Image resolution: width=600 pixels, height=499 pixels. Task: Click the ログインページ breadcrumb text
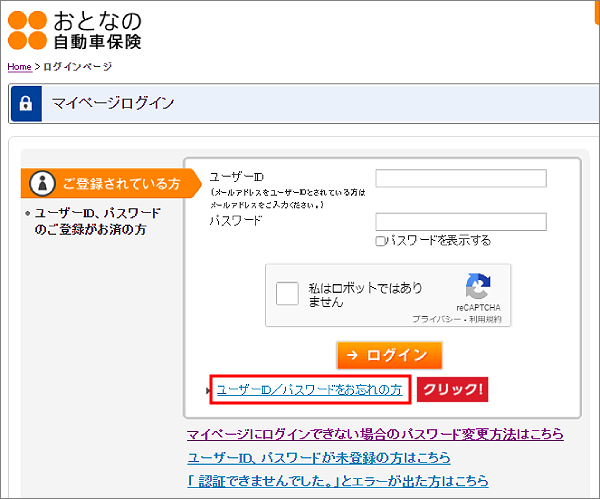click(78, 67)
